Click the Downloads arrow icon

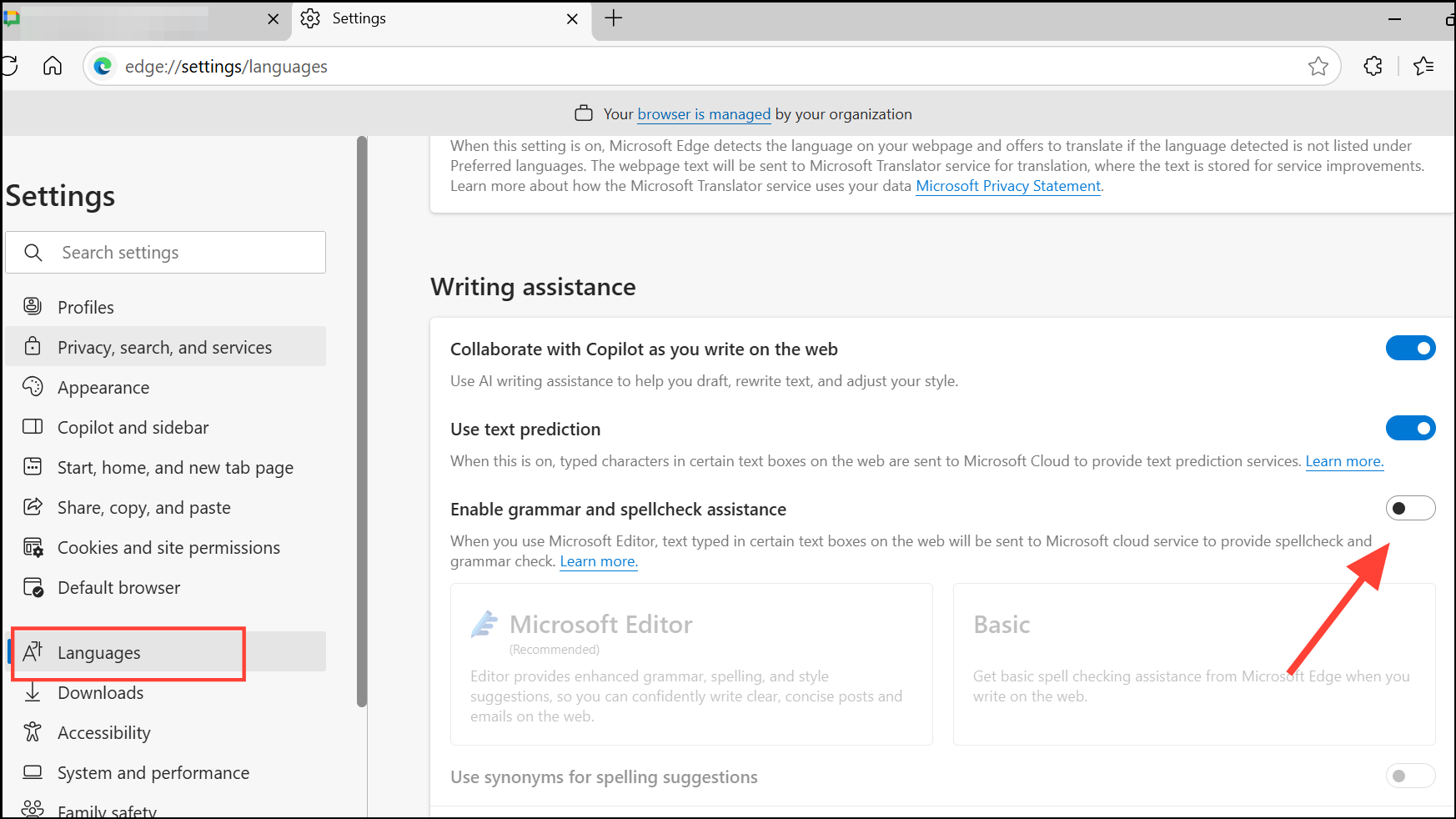coord(32,692)
